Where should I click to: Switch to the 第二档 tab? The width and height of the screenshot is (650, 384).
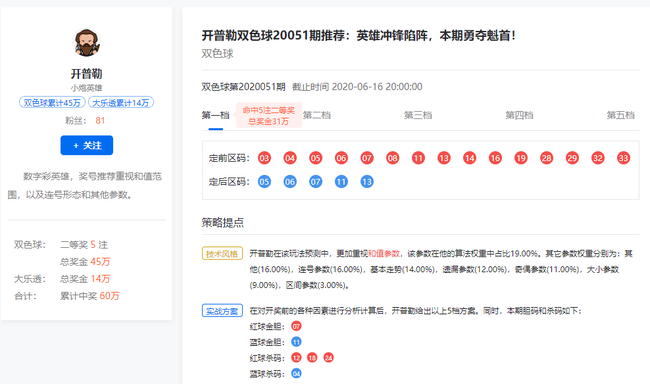[x=317, y=115]
